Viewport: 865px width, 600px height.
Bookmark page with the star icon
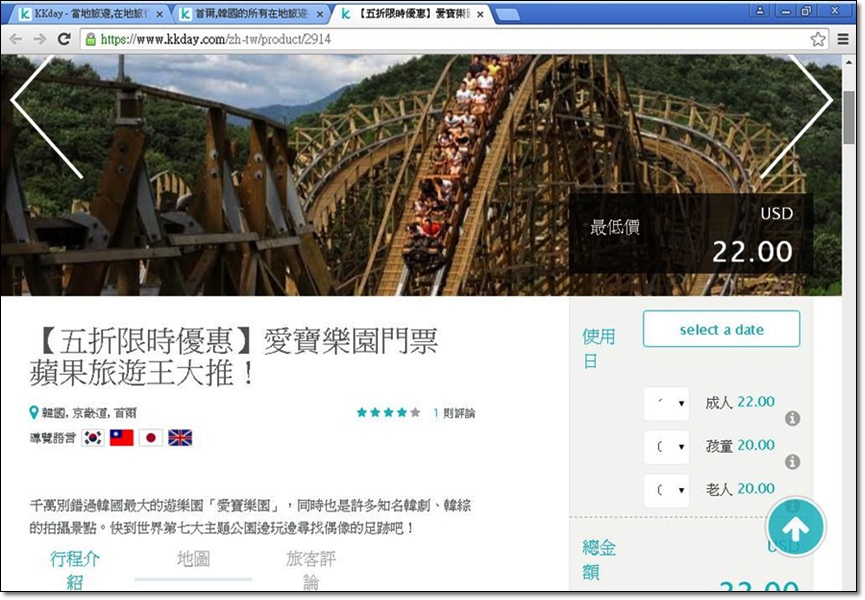pyautogui.click(x=818, y=39)
